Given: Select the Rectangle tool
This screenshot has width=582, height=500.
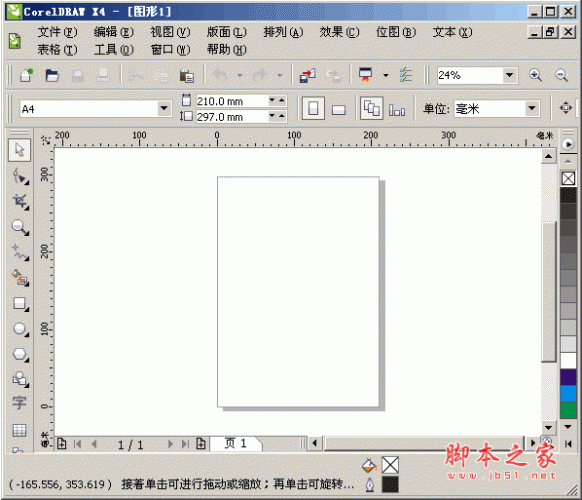Looking at the screenshot, I should click(x=20, y=303).
